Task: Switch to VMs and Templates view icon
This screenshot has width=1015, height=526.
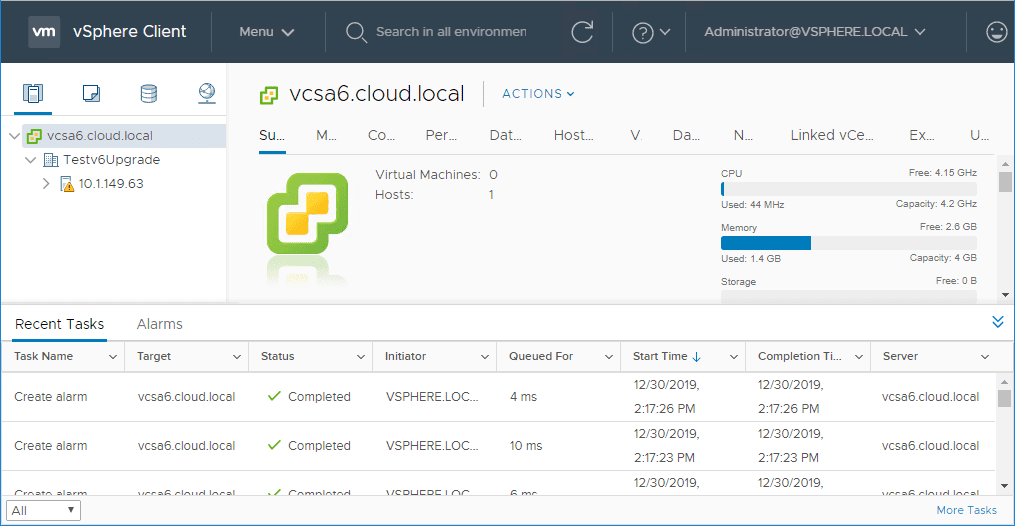Action: pyautogui.click(x=91, y=94)
